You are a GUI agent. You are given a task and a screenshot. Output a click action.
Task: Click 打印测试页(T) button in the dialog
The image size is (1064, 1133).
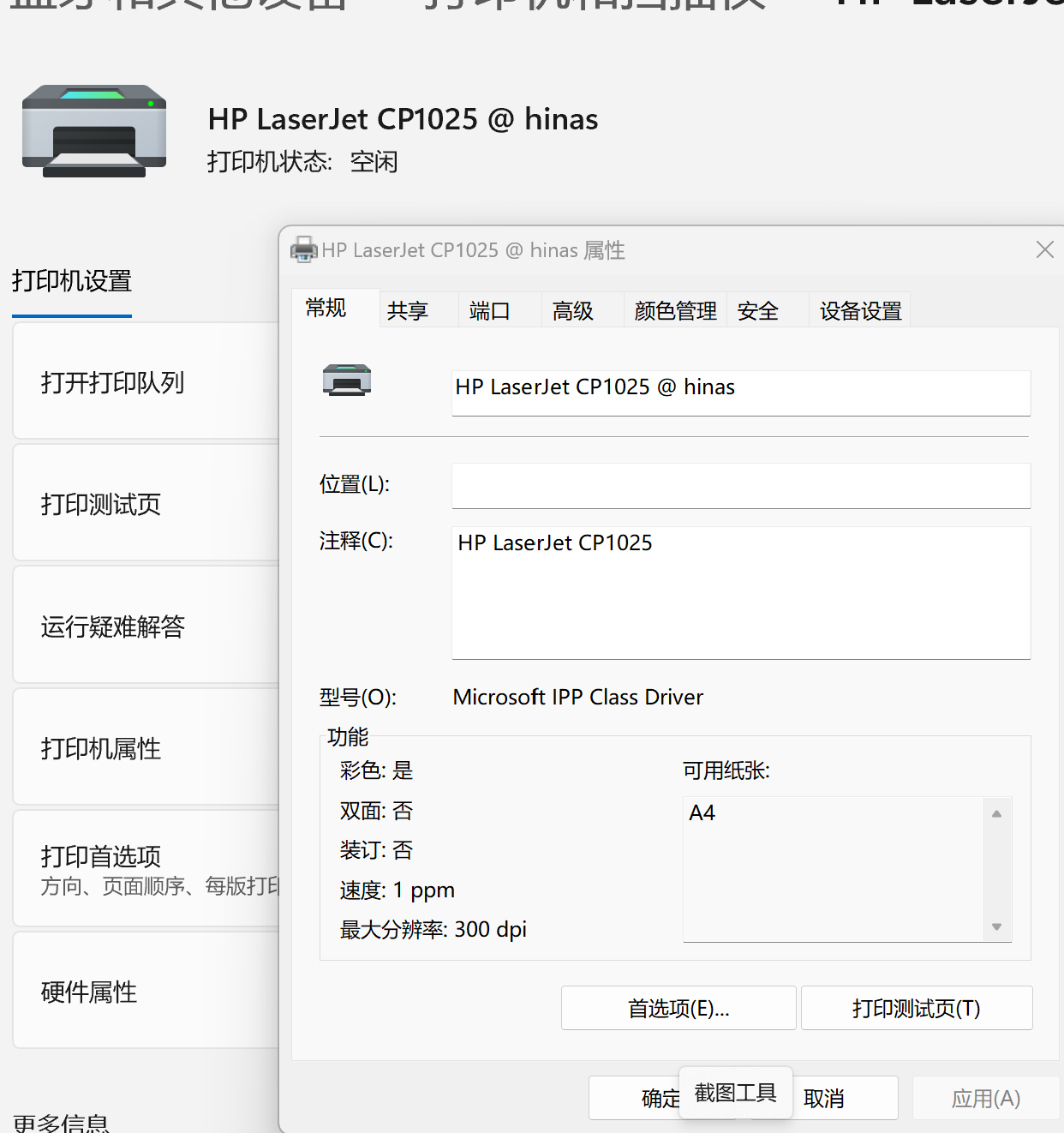[917, 1008]
